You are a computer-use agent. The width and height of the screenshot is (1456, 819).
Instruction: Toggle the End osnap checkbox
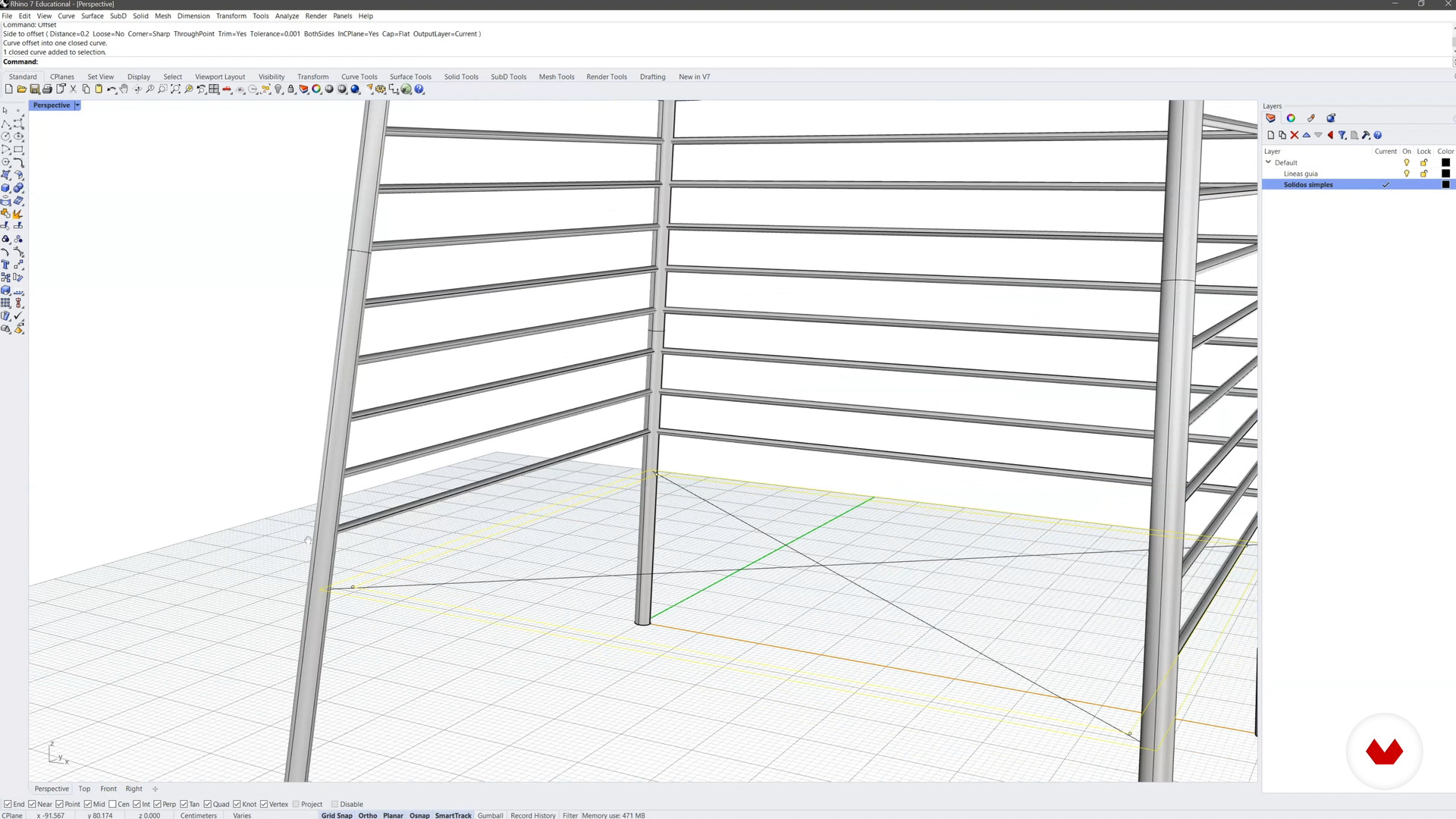point(8,804)
